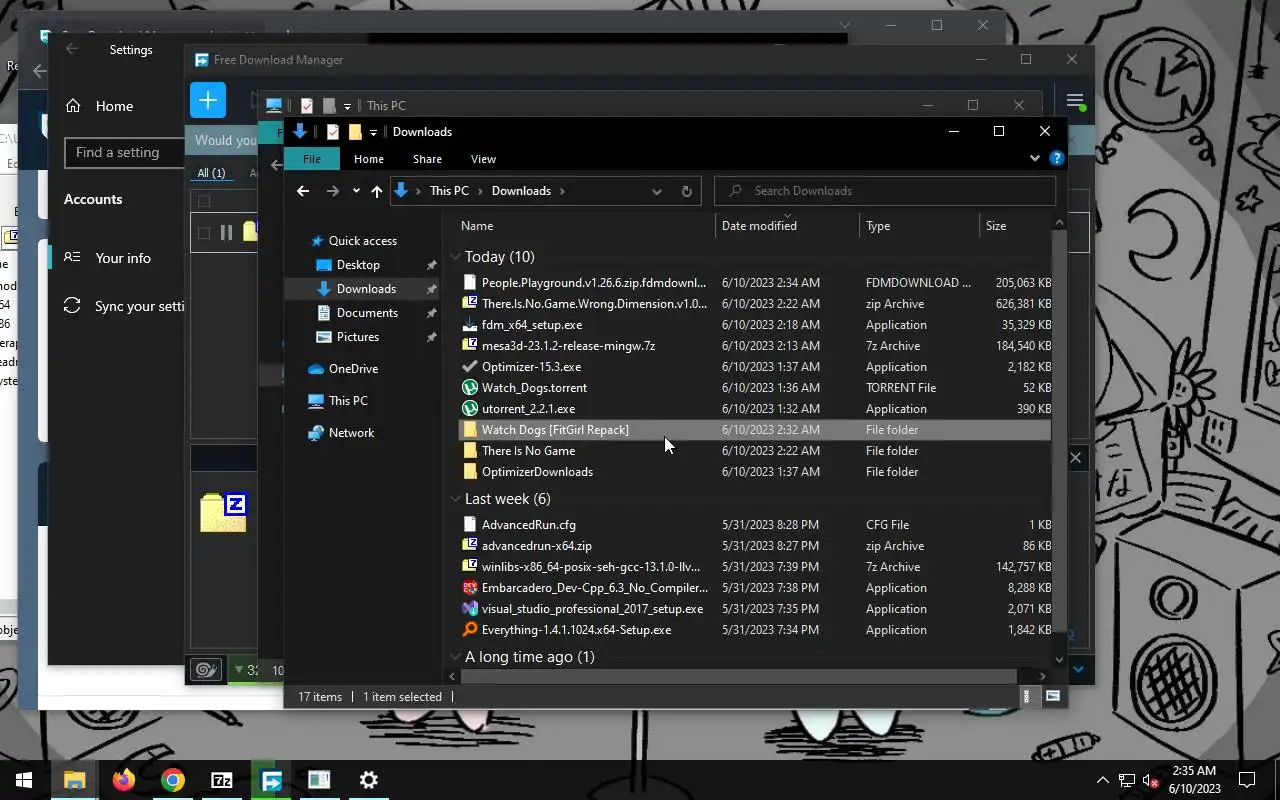Viewport: 1280px width, 800px height.
Task: Collapse the Today (10) group
Action: click(455, 257)
